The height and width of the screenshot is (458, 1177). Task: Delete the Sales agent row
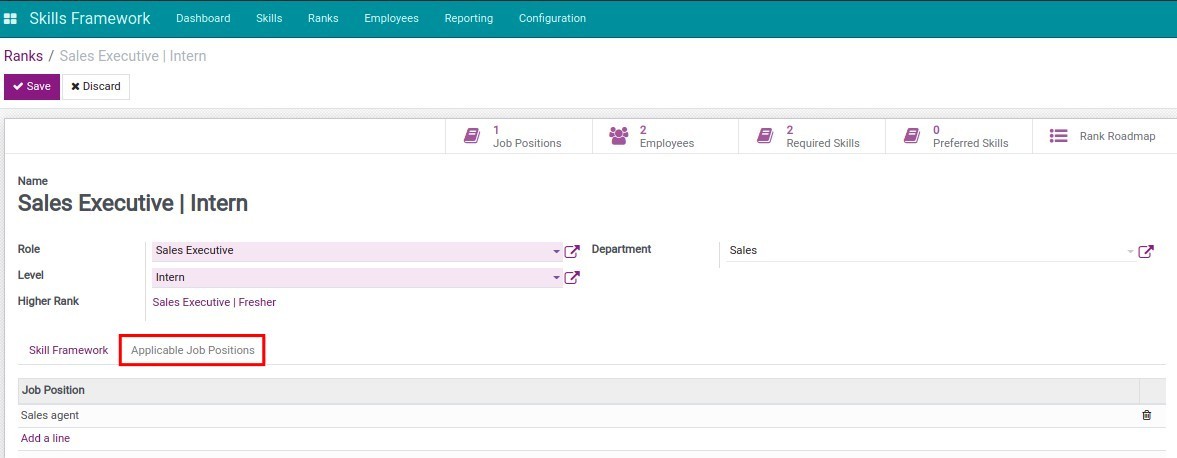click(x=1147, y=415)
